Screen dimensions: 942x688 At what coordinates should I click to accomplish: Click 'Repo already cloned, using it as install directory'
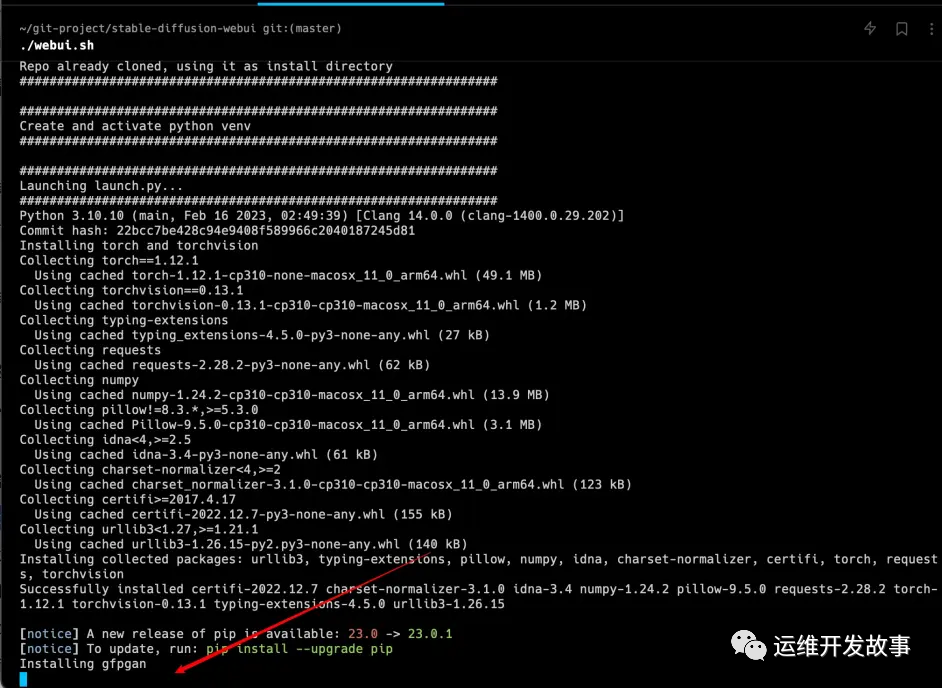click(206, 66)
